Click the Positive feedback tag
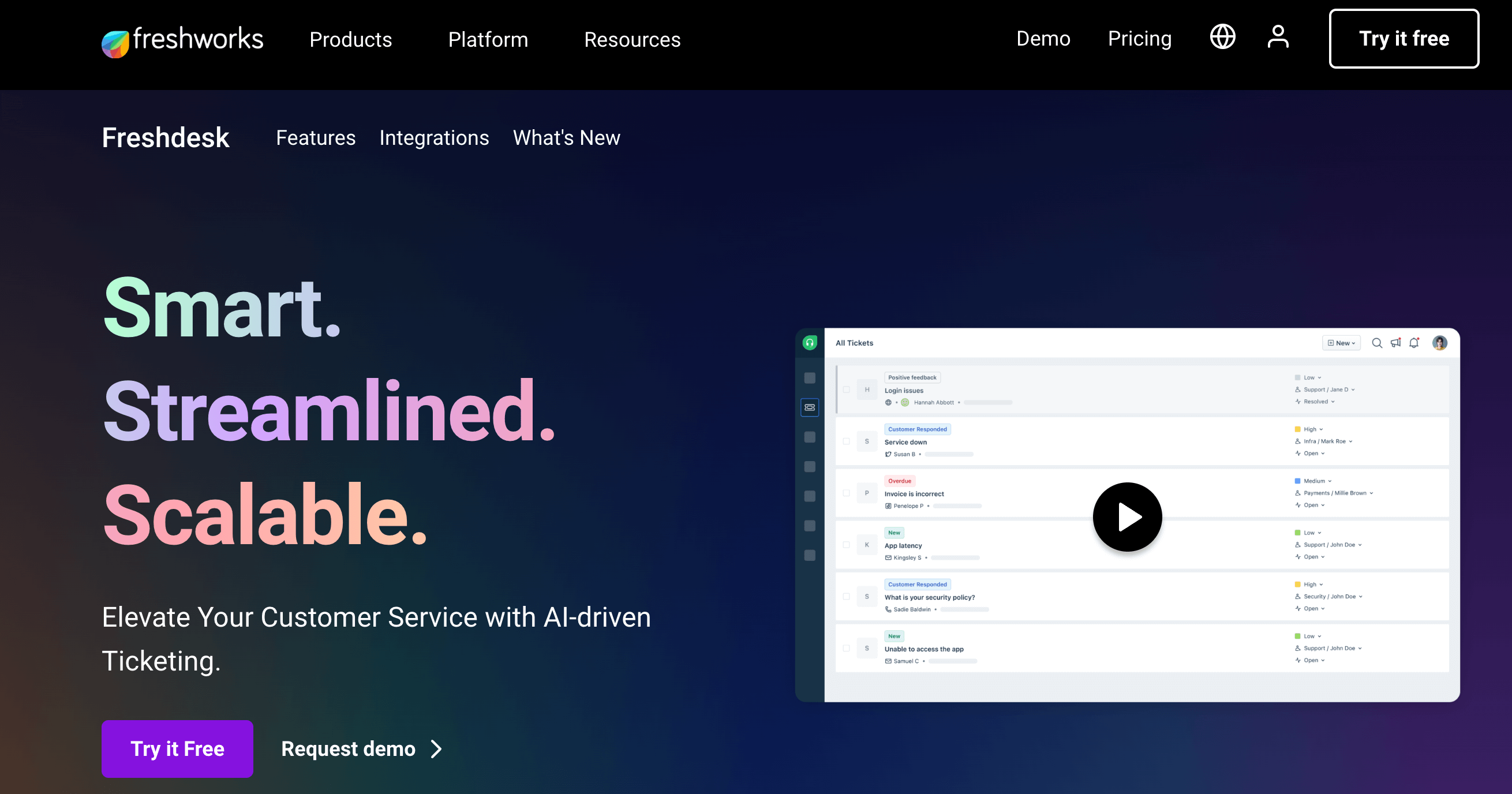The width and height of the screenshot is (1512, 794). coord(912,377)
